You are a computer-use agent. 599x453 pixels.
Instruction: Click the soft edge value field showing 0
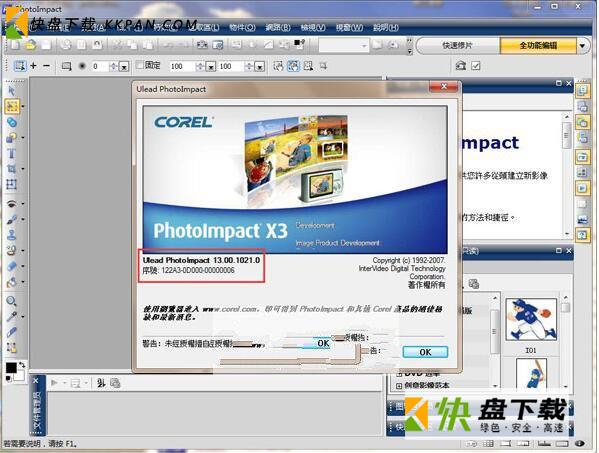click(x=100, y=66)
